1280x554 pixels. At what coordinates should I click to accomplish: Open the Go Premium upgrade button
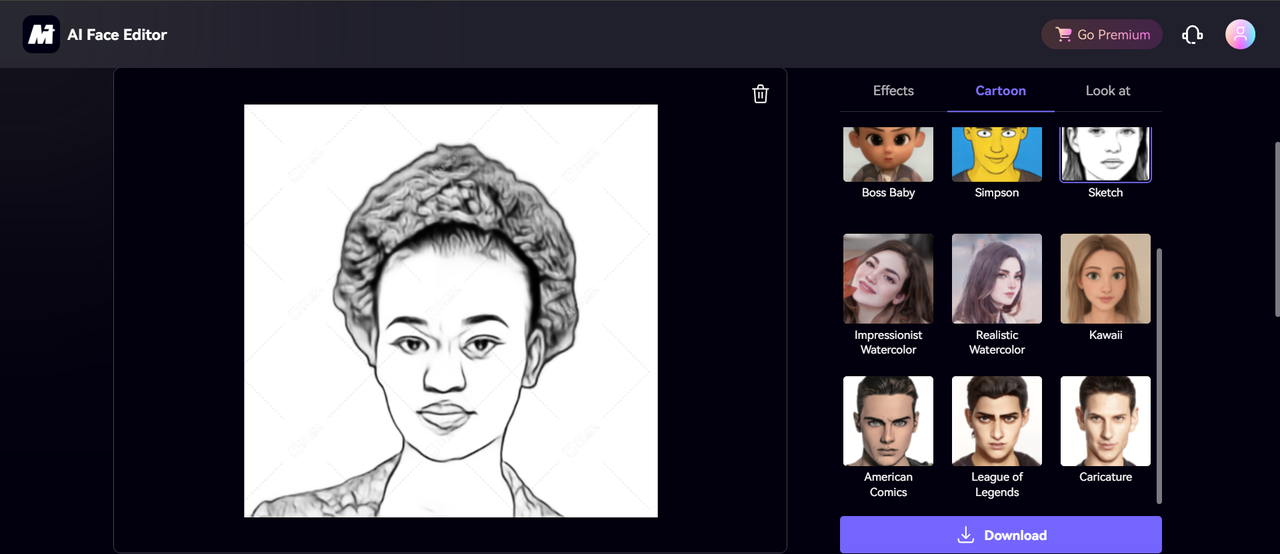tap(1102, 34)
